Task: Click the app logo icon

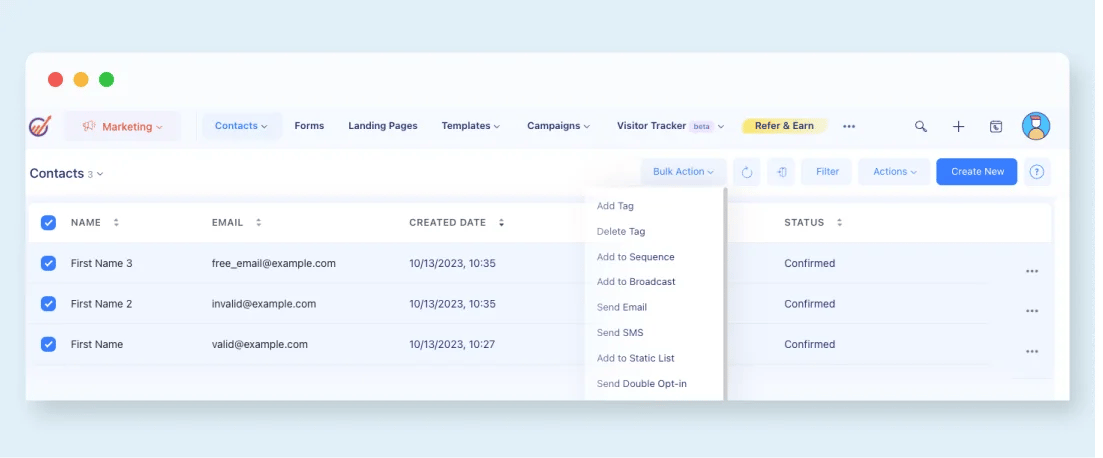Action: tap(40, 127)
